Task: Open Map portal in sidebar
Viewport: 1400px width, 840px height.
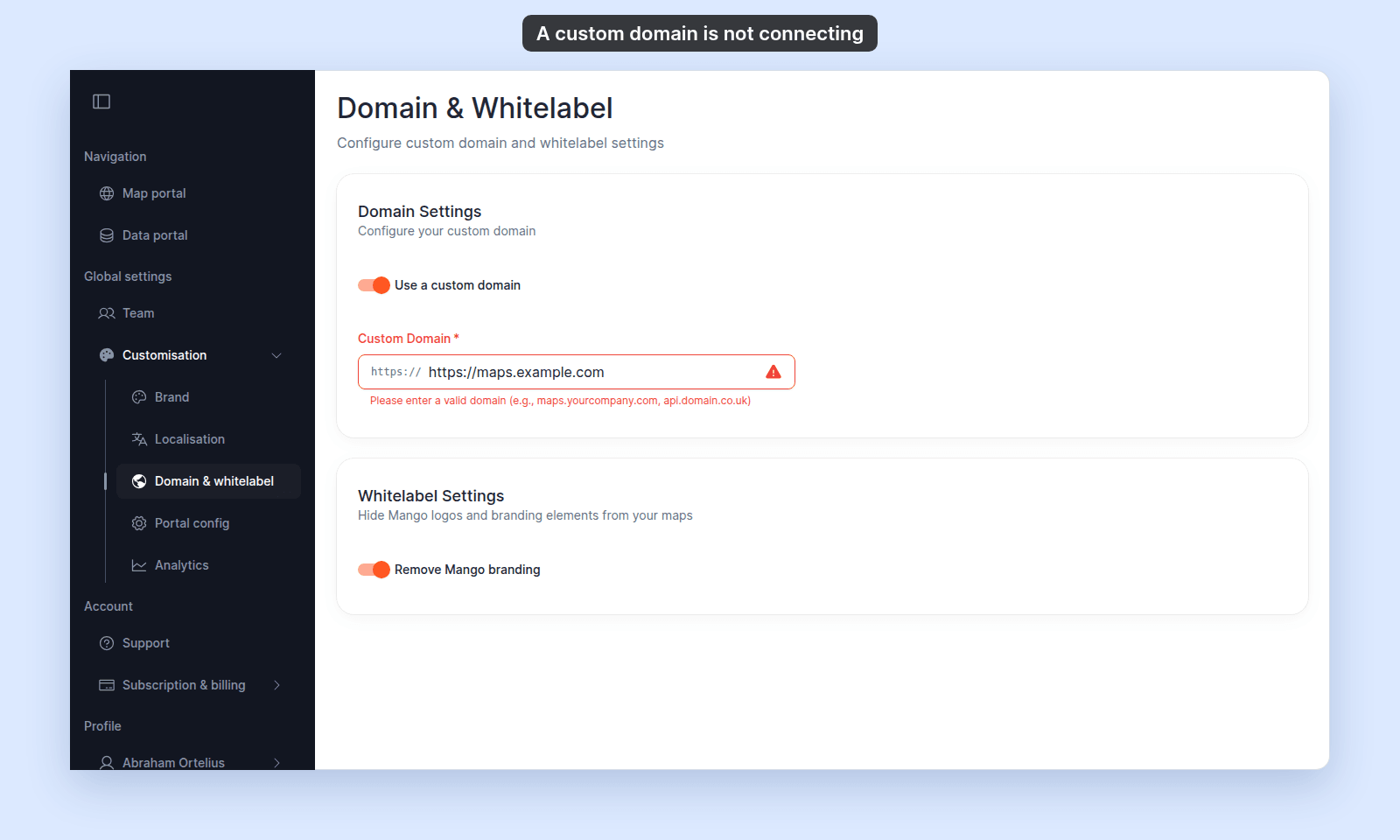Action: tap(192, 193)
